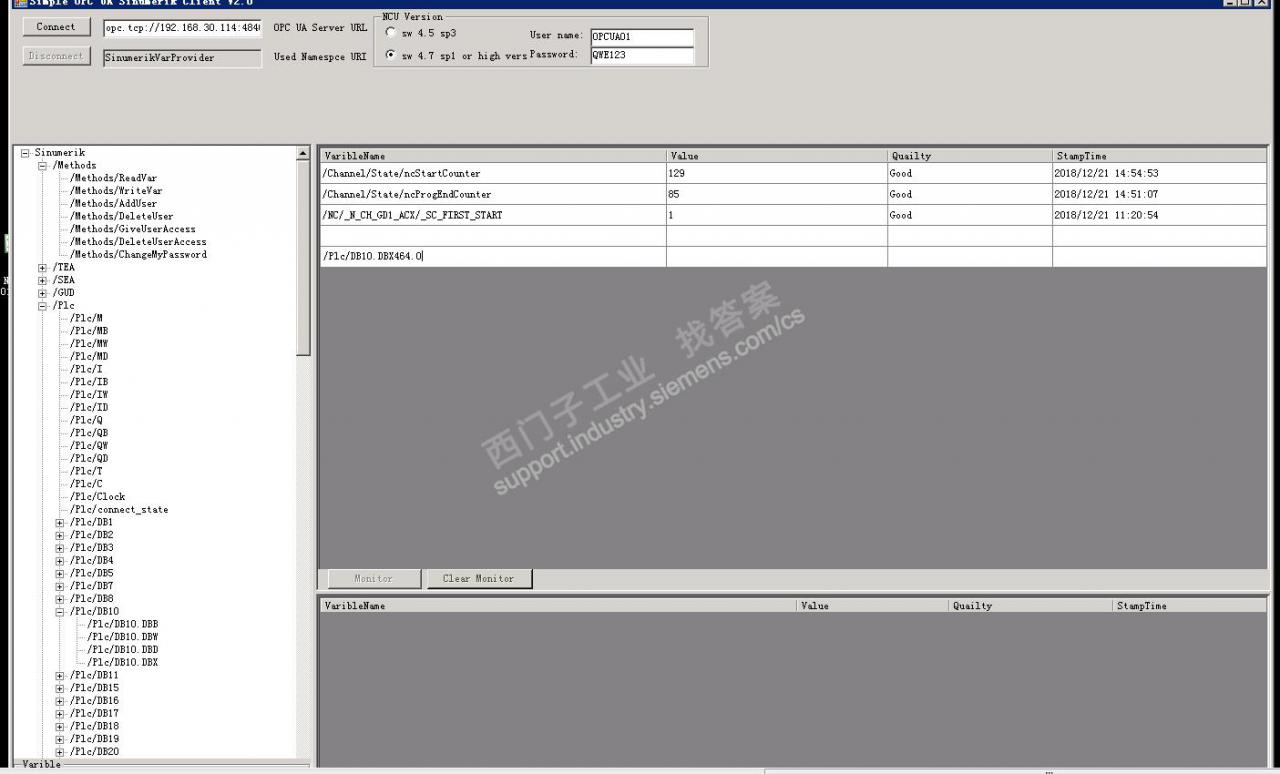Click the value cell showing 85
The height and width of the screenshot is (774, 1280).
777,195
